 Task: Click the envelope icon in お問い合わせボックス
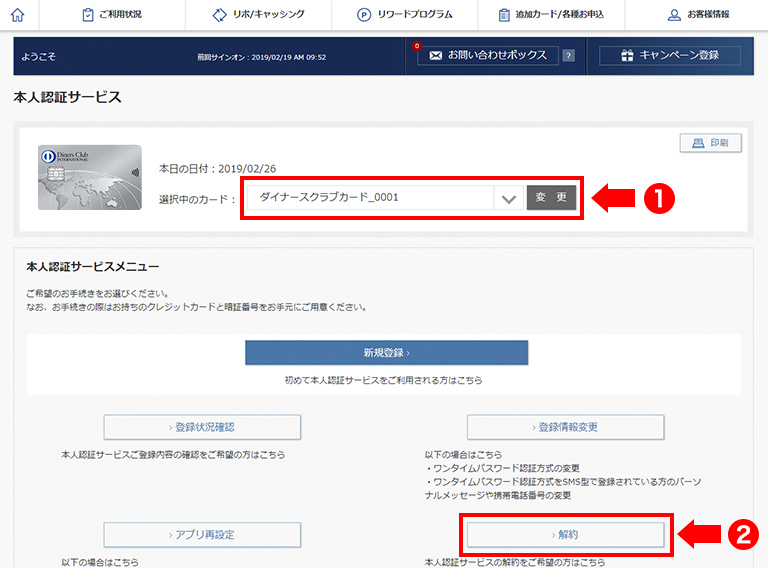pyautogui.click(x=435, y=56)
